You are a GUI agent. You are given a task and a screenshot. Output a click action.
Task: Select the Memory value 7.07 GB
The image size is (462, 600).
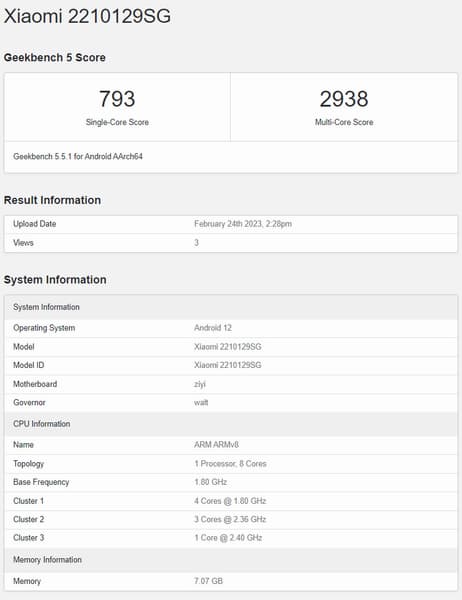[208, 581]
